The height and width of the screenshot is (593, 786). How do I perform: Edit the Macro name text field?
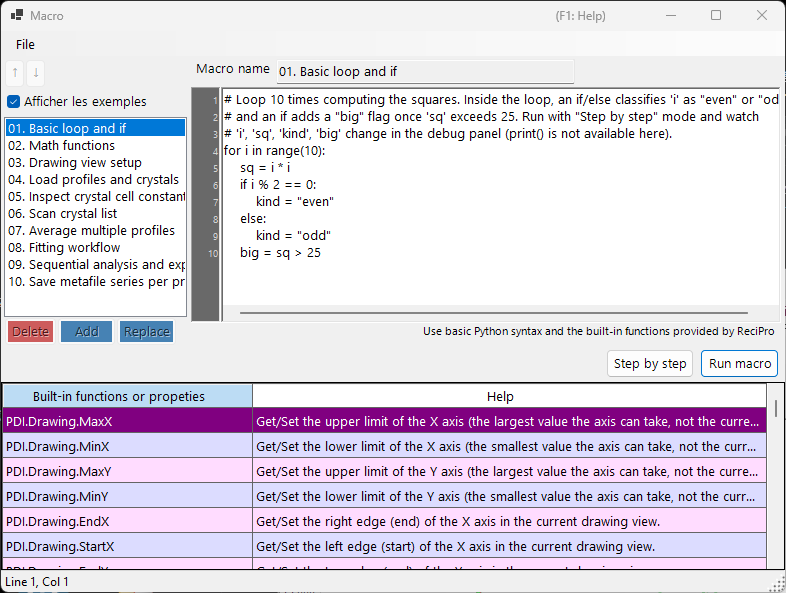(426, 72)
